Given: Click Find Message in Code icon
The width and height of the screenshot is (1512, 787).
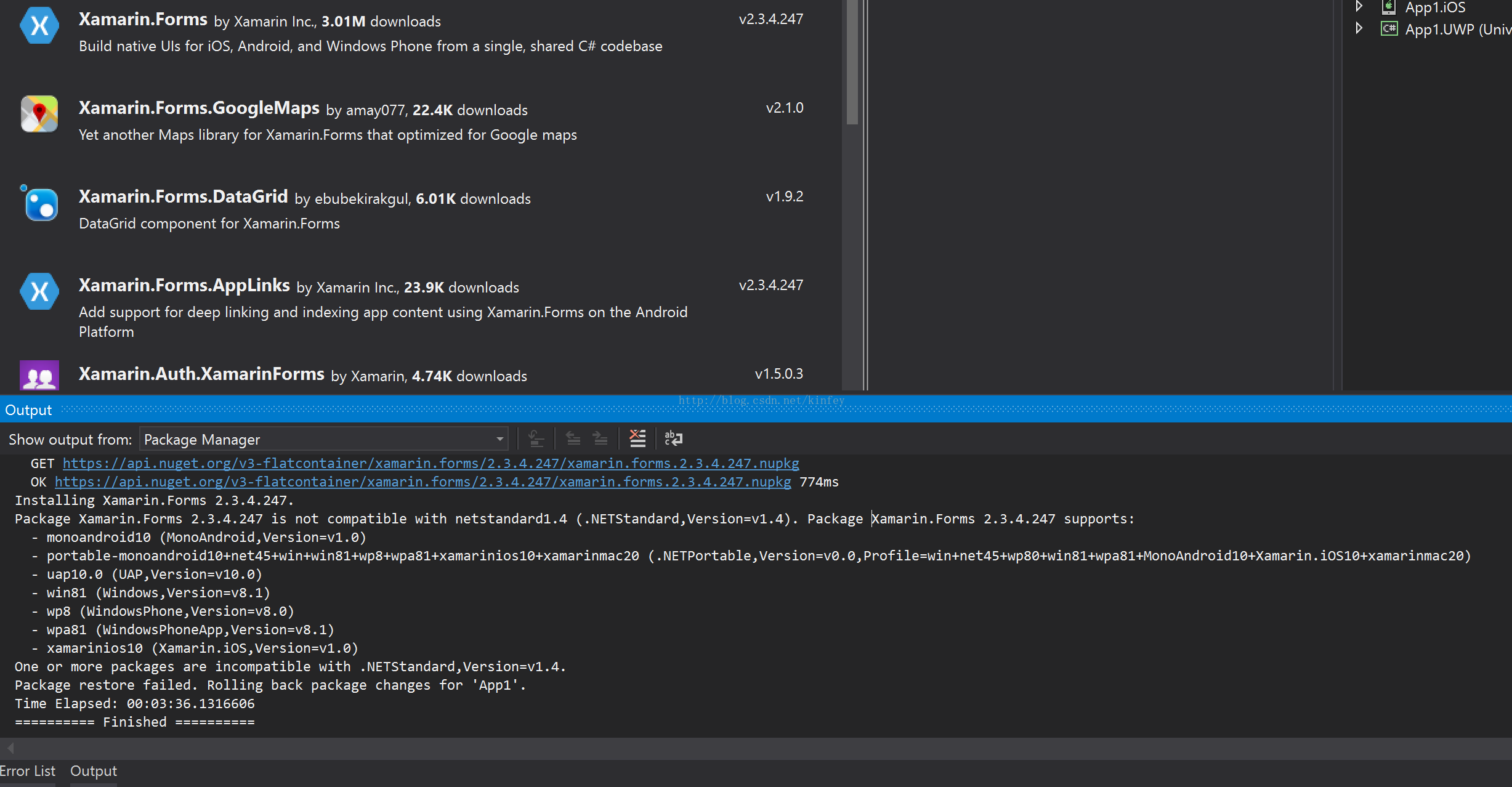Looking at the screenshot, I should 536,438.
